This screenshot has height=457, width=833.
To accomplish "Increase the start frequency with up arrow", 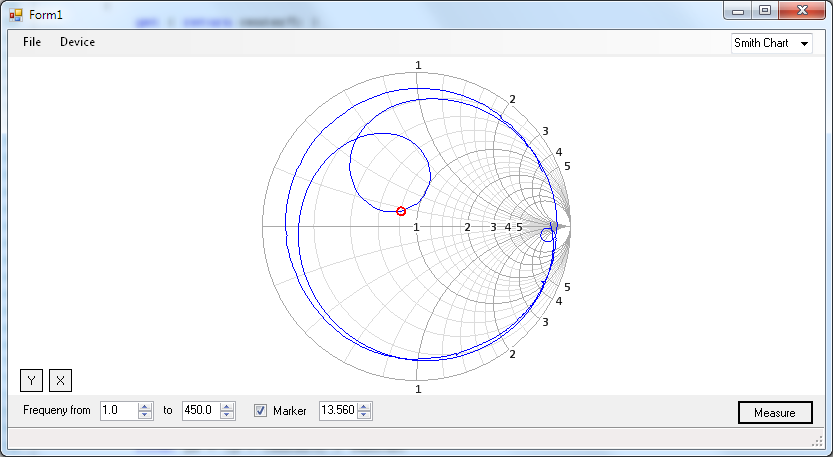I will (x=145, y=407).
